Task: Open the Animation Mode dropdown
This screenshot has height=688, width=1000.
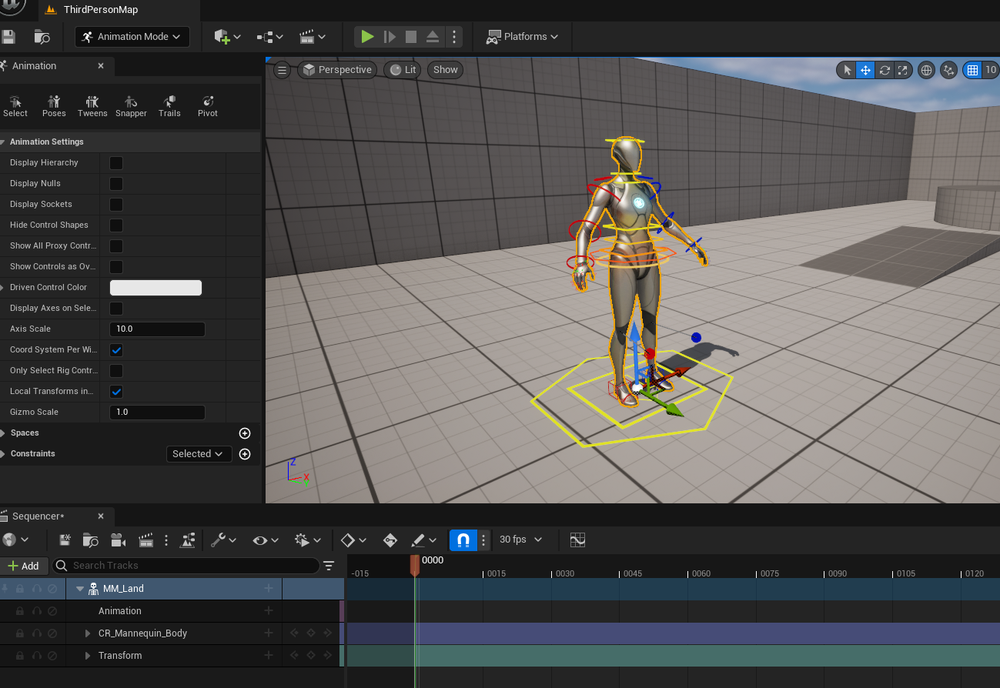Action: (x=132, y=36)
